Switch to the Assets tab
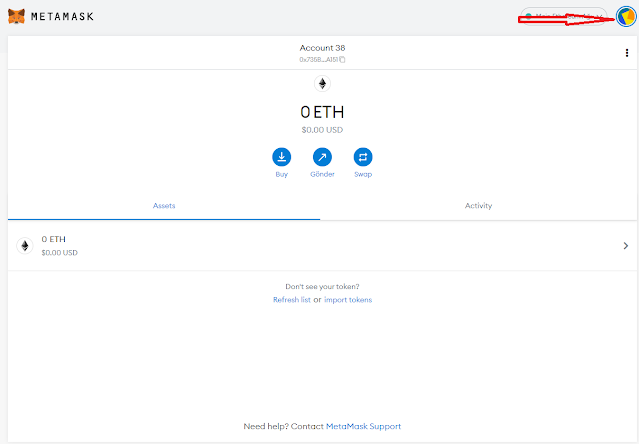Image resolution: width=639 pixels, height=444 pixels. (x=164, y=206)
